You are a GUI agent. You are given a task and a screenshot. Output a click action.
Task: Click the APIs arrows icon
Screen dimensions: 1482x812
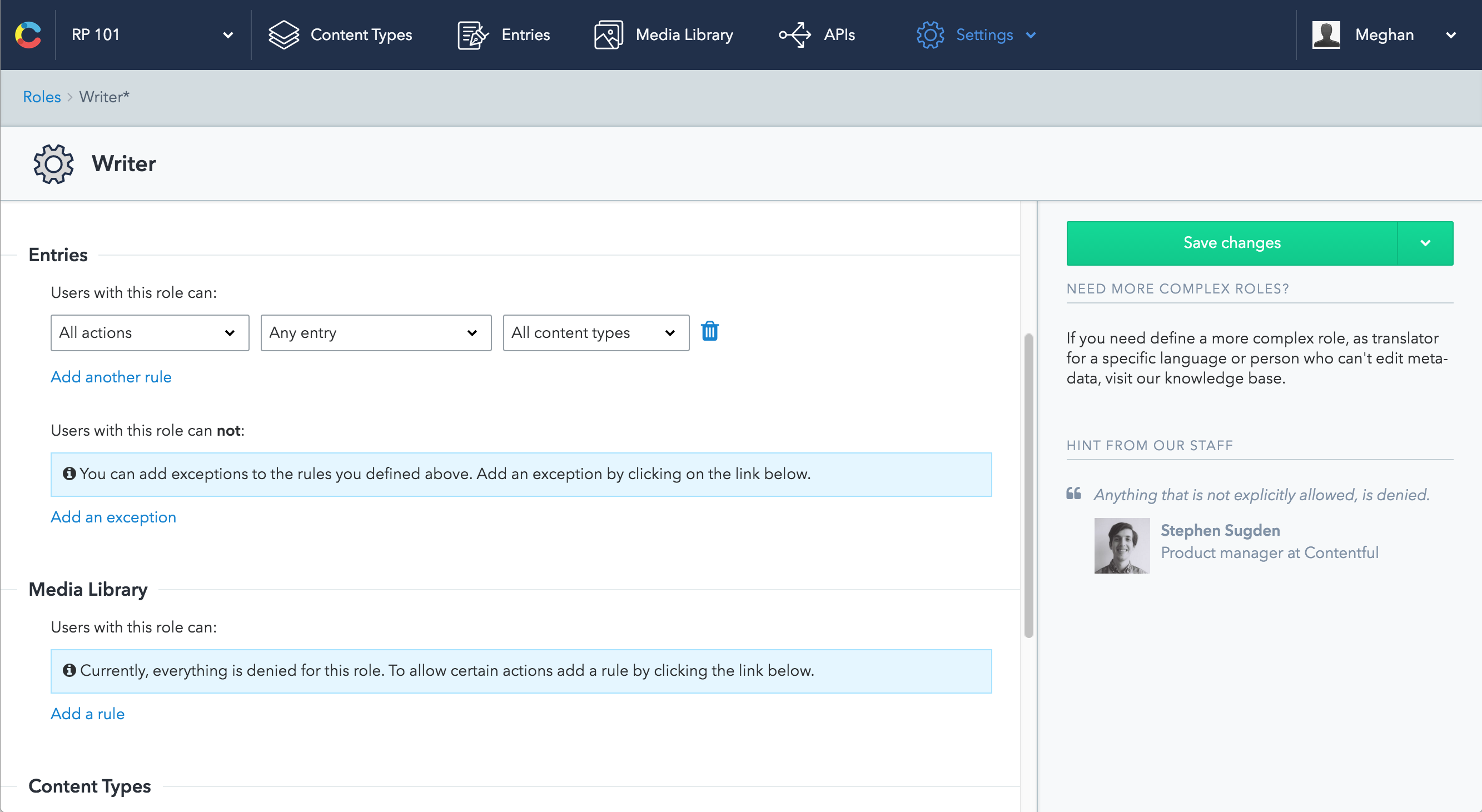coord(794,35)
